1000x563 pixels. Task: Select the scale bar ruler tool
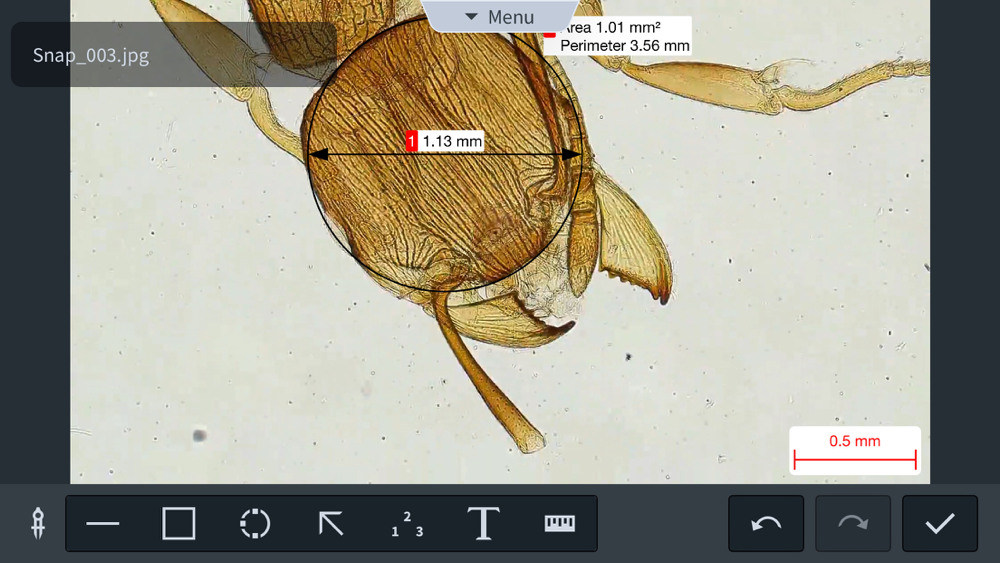coord(559,523)
